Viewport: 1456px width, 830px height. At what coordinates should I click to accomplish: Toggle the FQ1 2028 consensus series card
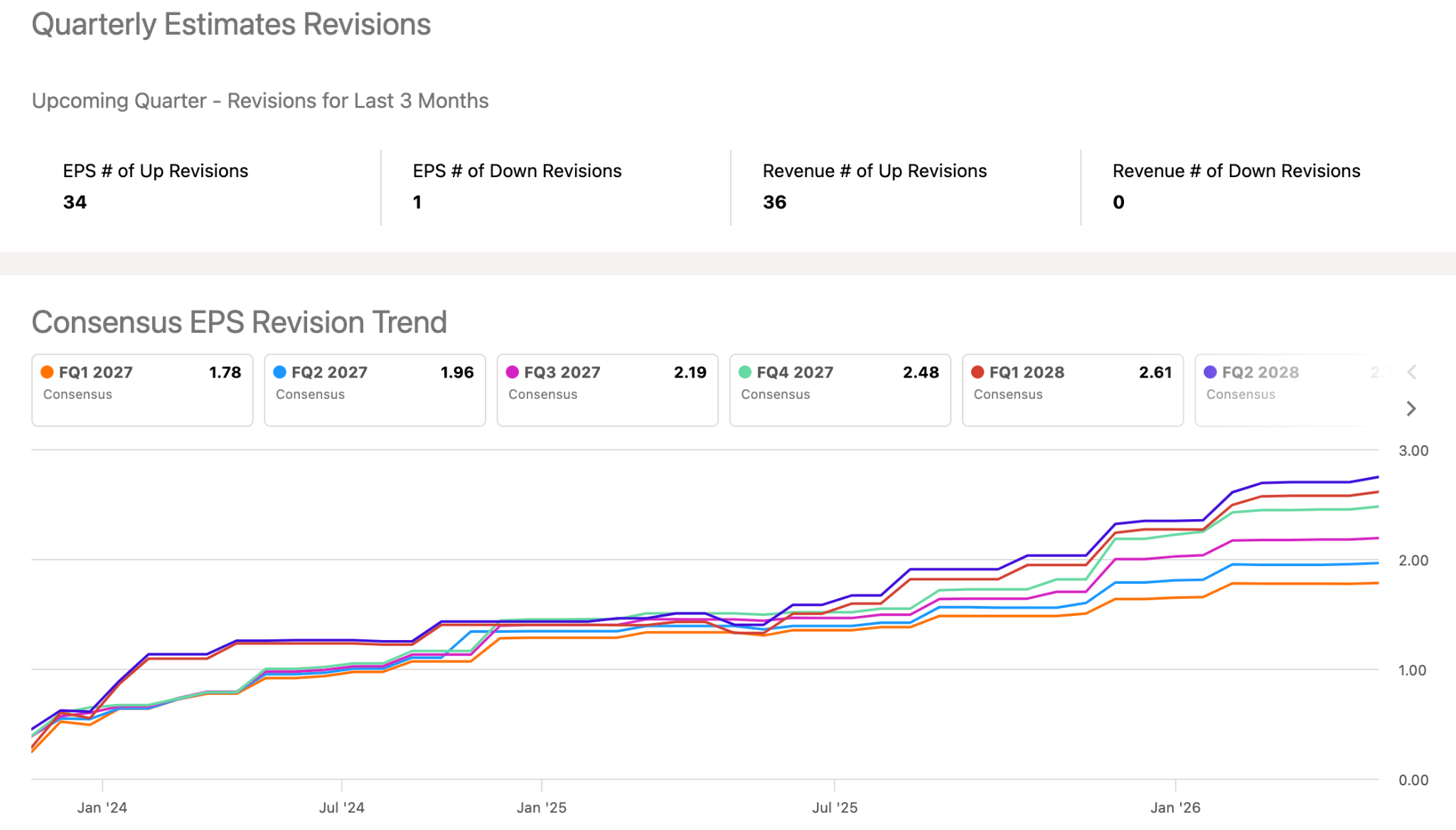(1072, 390)
